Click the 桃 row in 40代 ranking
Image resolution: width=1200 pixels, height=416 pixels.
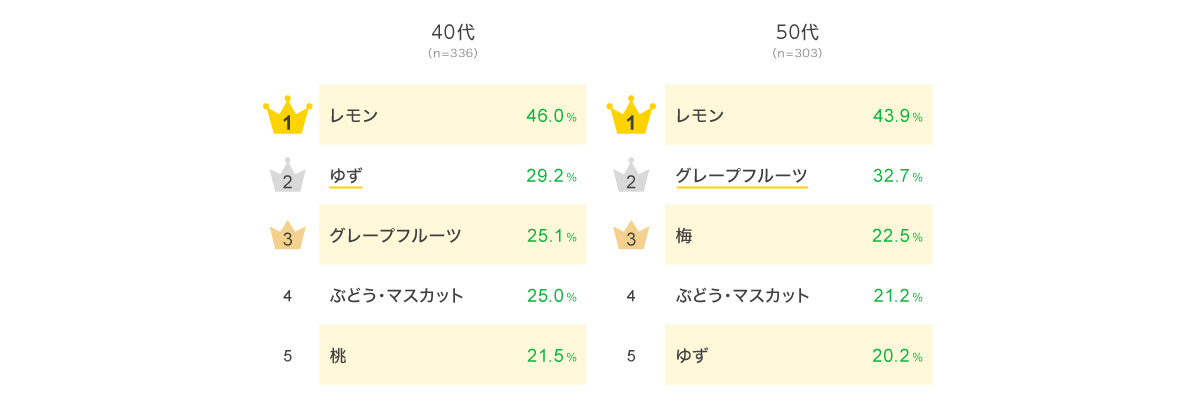point(453,355)
